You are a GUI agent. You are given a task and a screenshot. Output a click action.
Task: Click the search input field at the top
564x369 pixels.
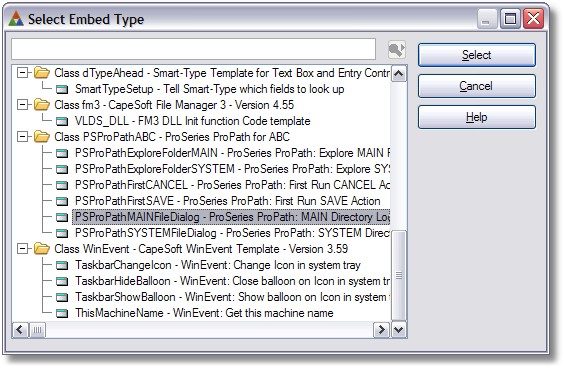click(194, 49)
